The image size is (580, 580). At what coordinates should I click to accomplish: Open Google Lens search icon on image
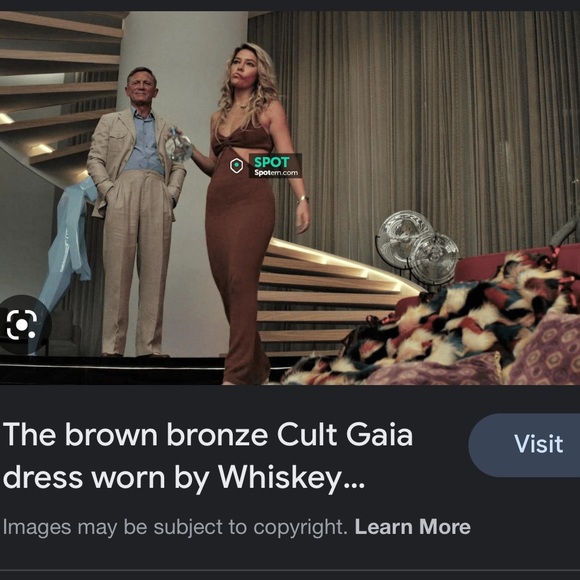click(x=22, y=324)
